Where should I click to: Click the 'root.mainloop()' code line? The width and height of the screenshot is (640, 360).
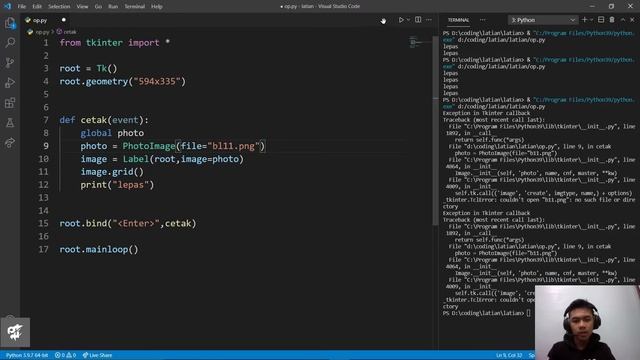tap(99, 249)
